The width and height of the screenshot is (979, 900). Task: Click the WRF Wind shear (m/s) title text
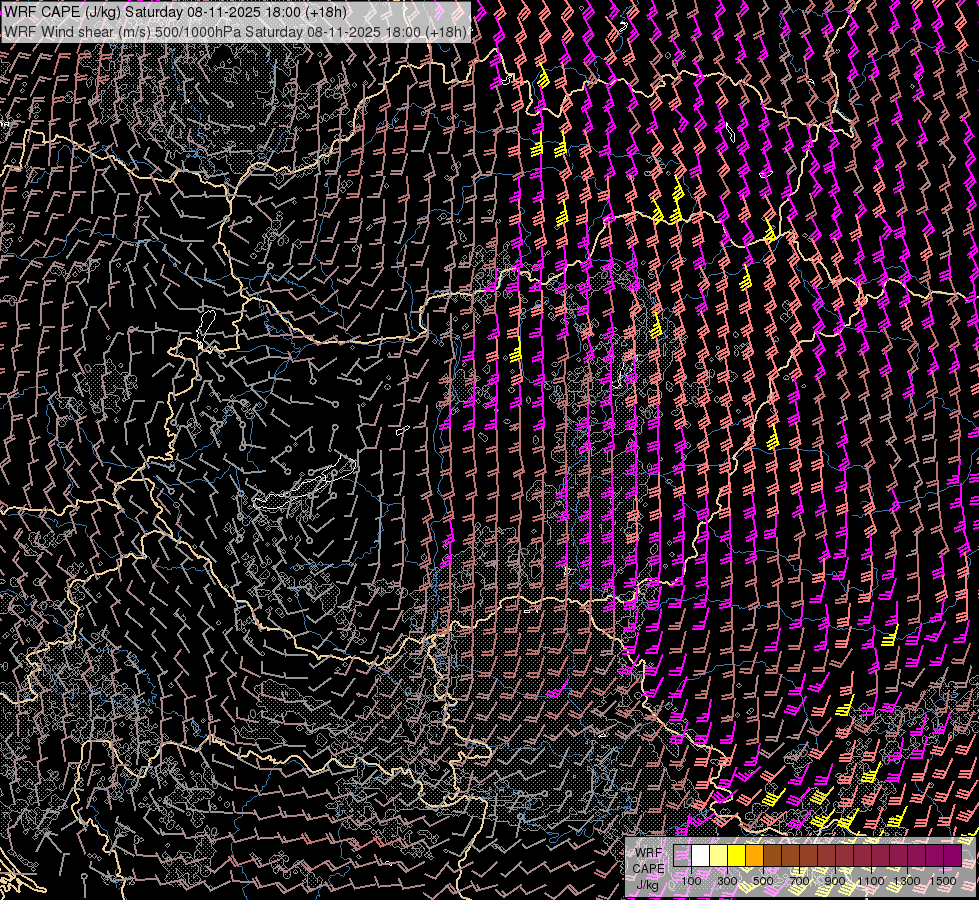pyautogui.click(x=75, y=32)
